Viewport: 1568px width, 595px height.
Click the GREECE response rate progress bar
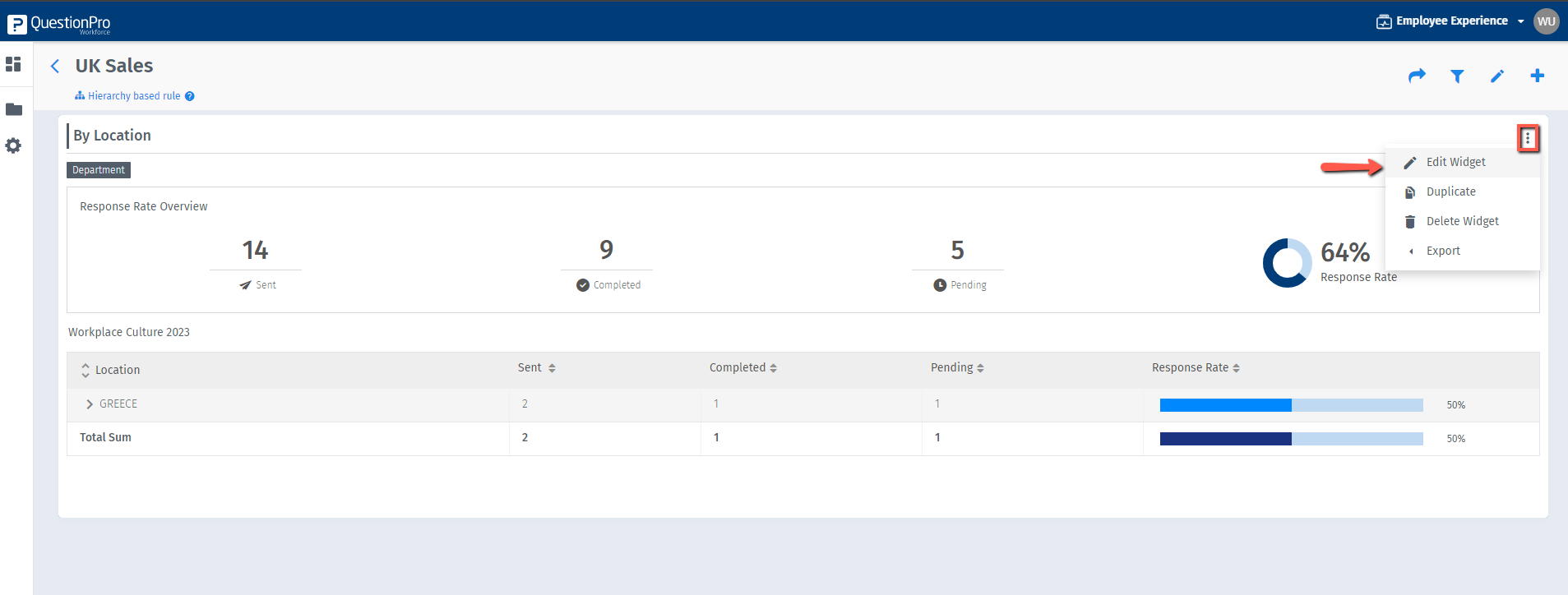point(1291,405)
